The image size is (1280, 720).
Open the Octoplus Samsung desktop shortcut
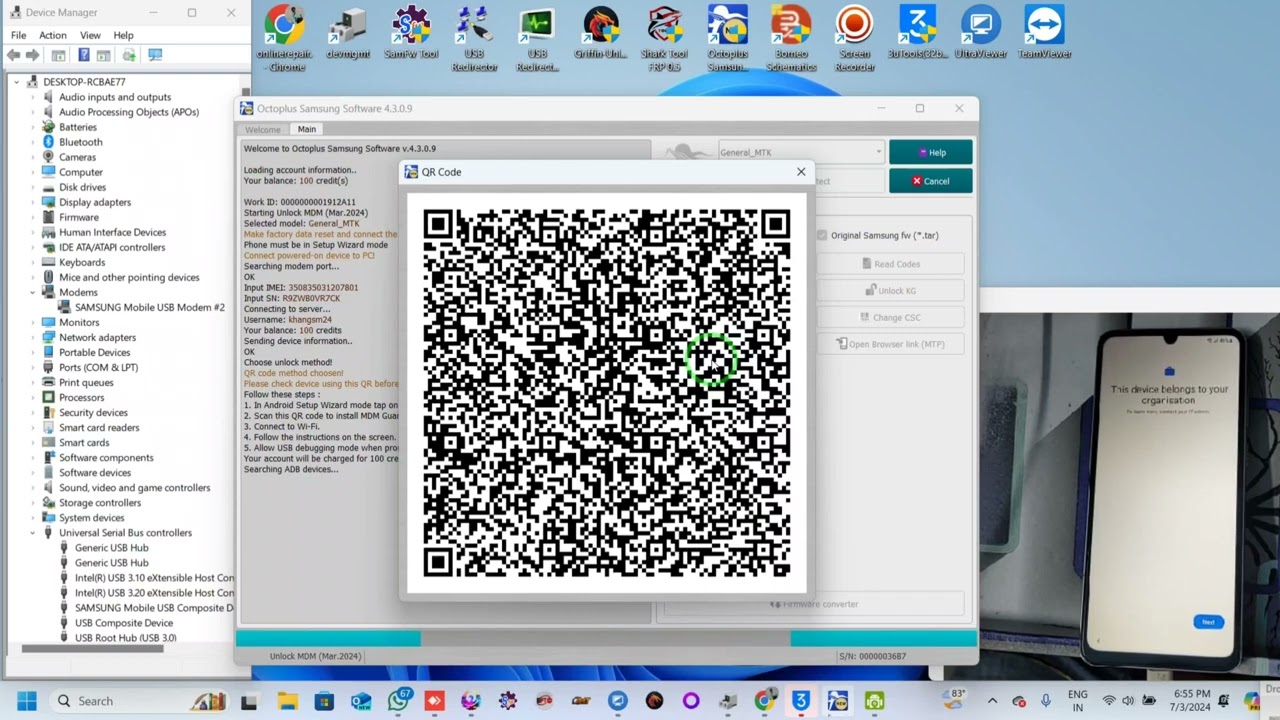coord(727,39)
